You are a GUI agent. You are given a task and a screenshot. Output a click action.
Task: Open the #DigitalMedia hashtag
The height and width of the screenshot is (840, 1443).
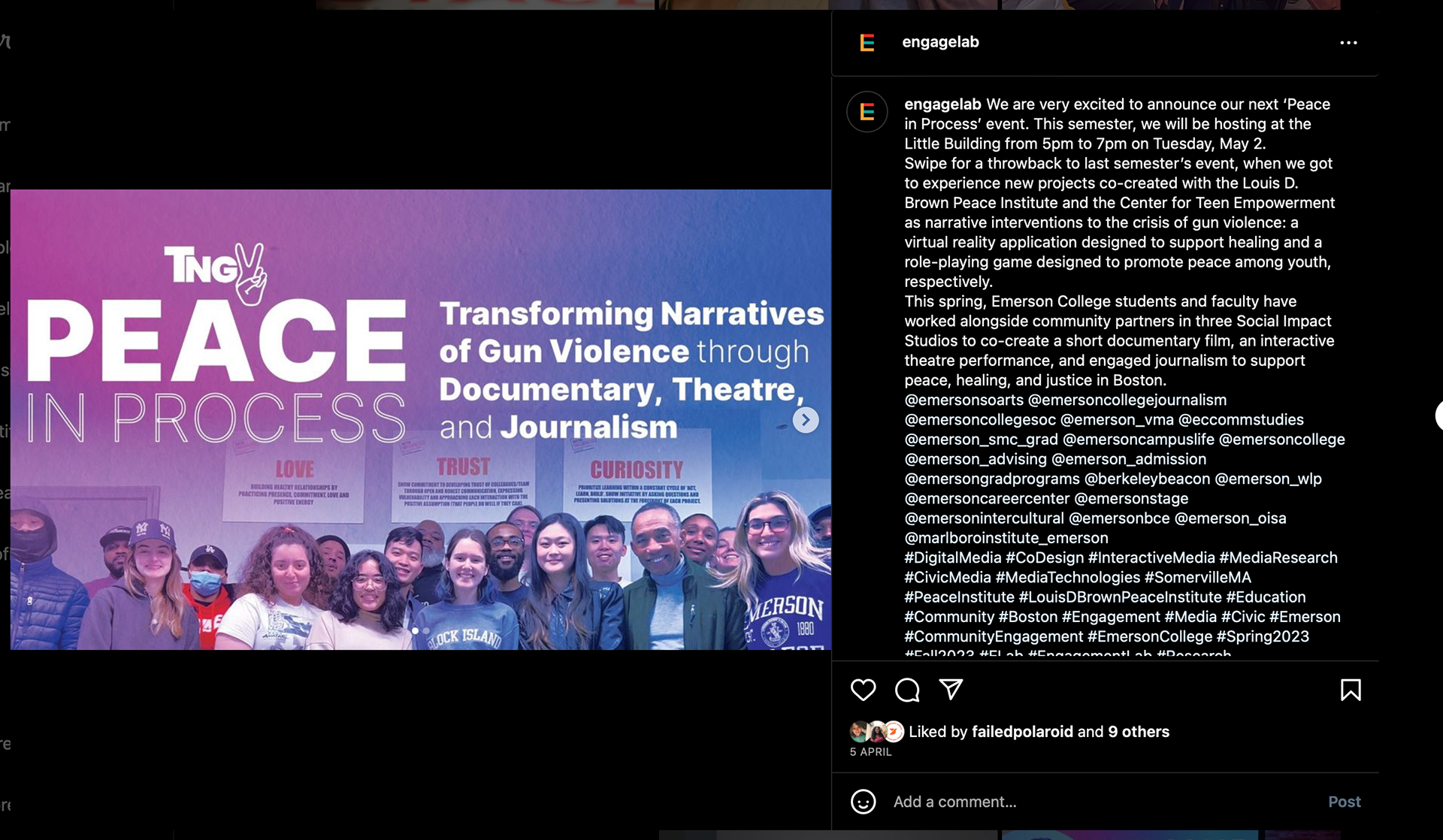[x=953, y=557]
